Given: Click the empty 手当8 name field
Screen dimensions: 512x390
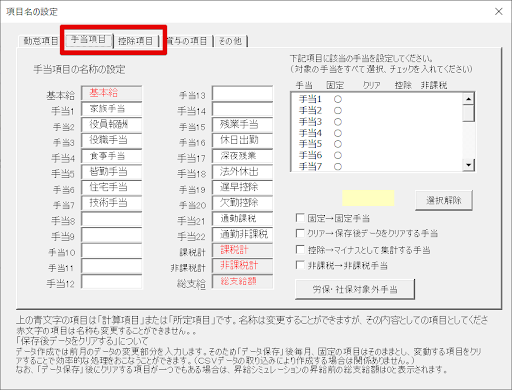Looking at the screenshot, I should (x=112, y=219).
